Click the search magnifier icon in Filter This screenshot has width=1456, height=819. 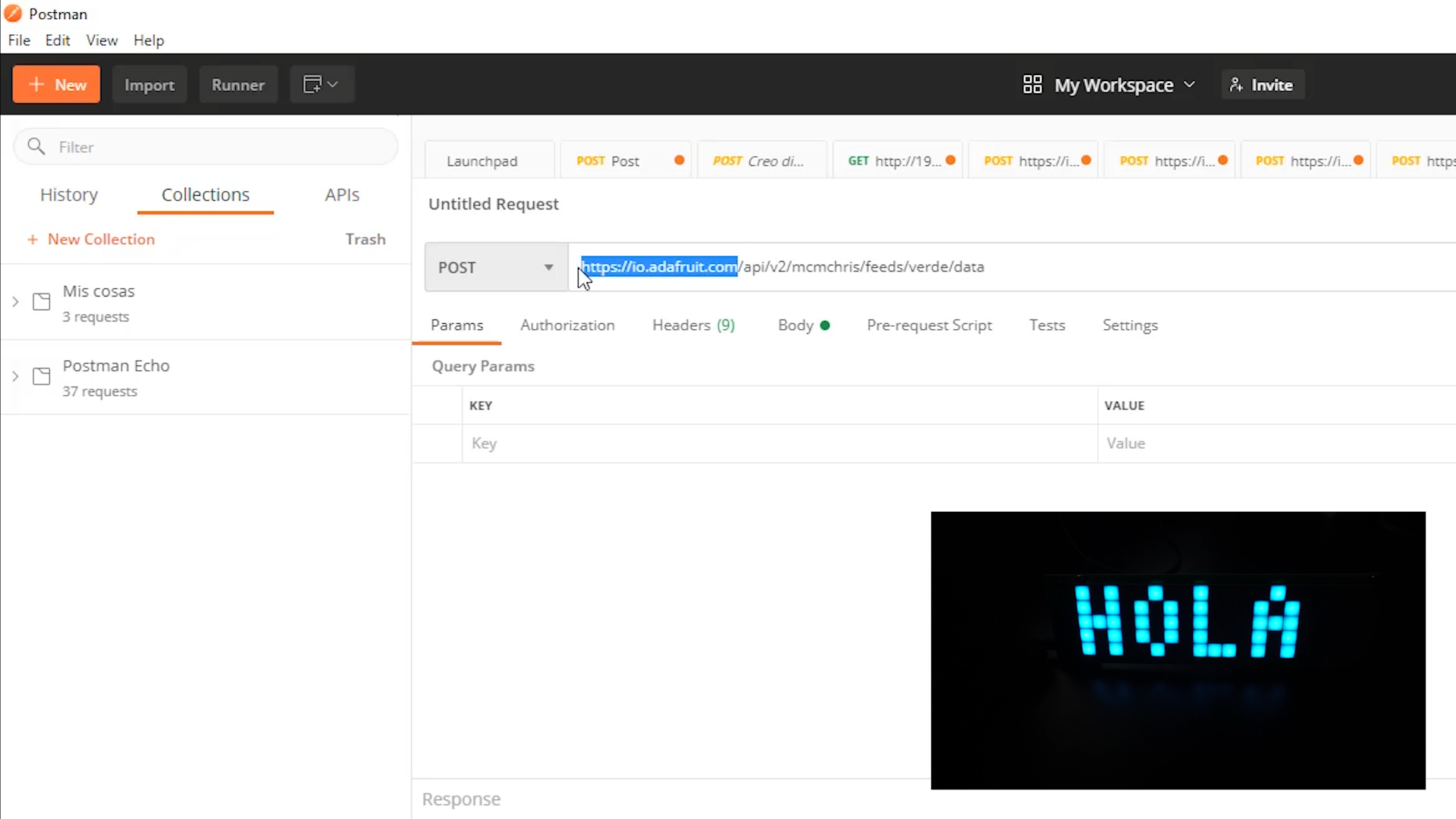(36, 146)
